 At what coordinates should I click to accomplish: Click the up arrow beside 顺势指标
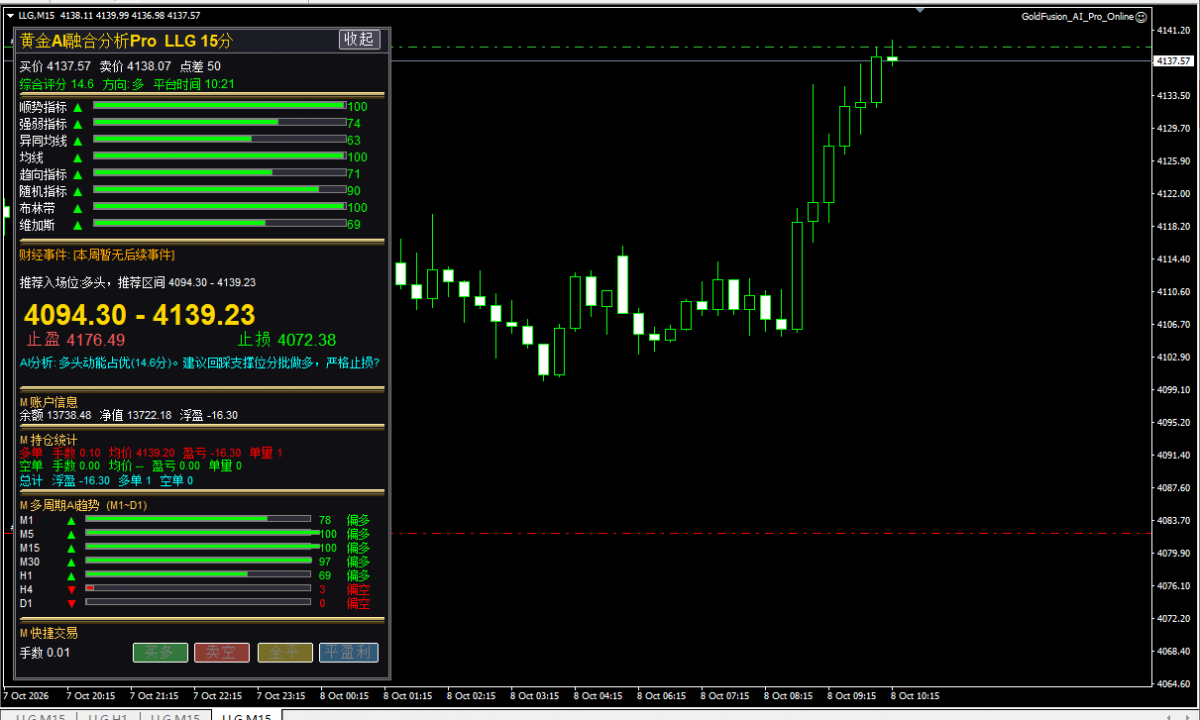[77, 107]
